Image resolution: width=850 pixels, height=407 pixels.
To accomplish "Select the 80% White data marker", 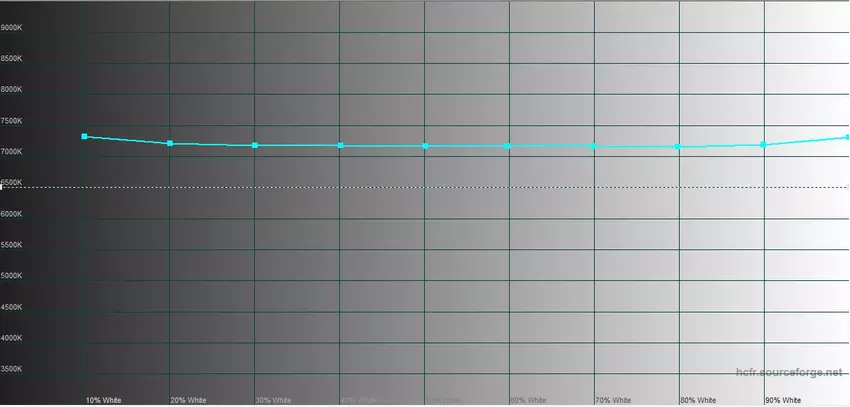I will 679,147.
